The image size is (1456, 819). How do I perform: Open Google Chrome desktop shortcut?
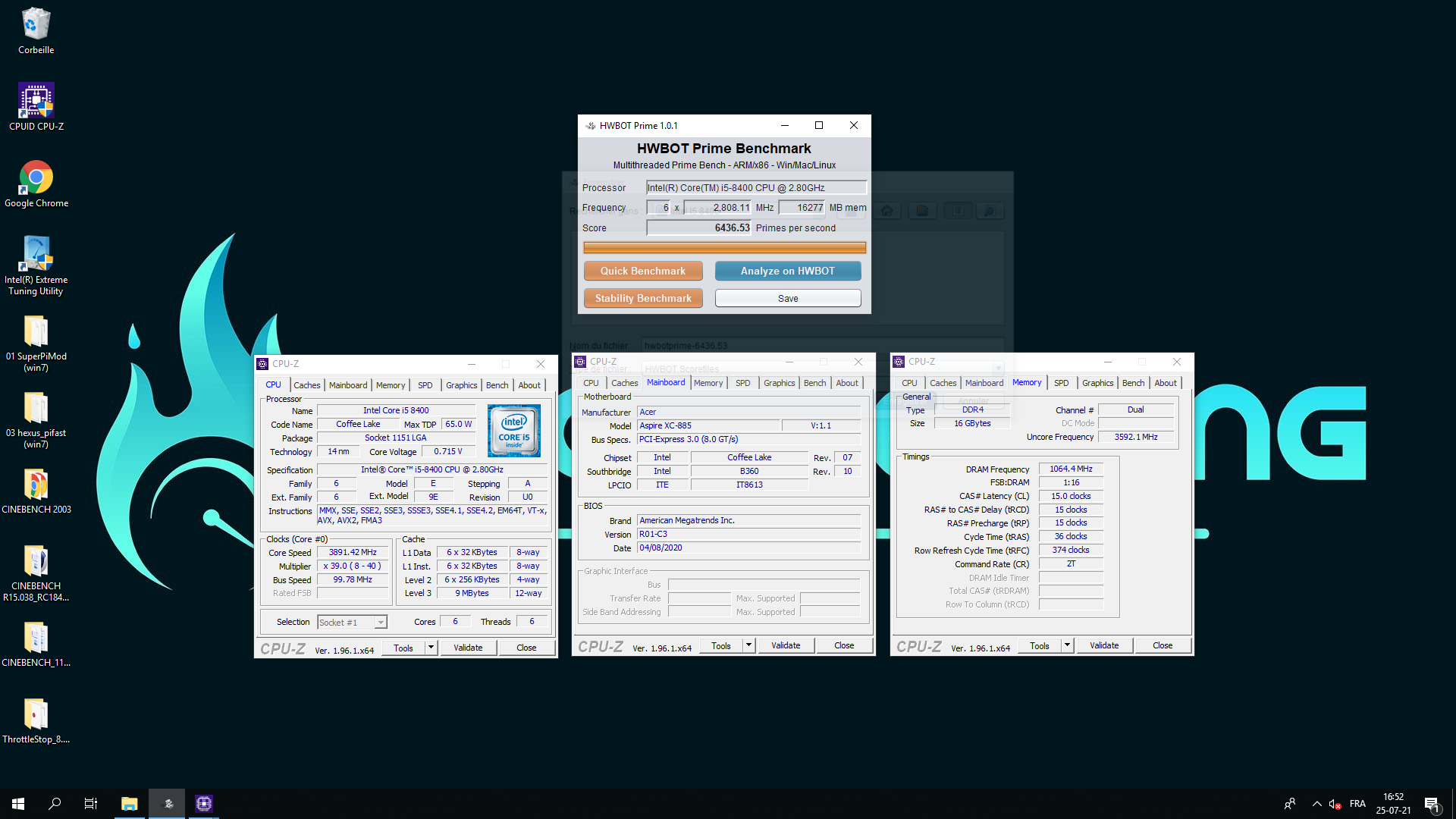[36, 184]
